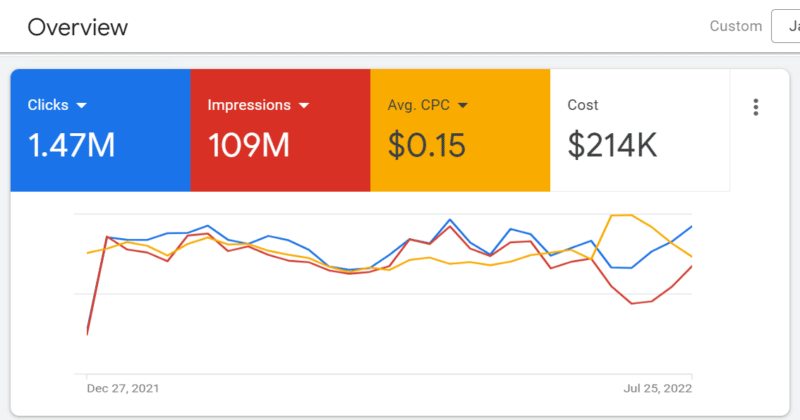This screenshot has width=800, height=420.
Task: Click the $214K cost value
Action: pos(612,146)
